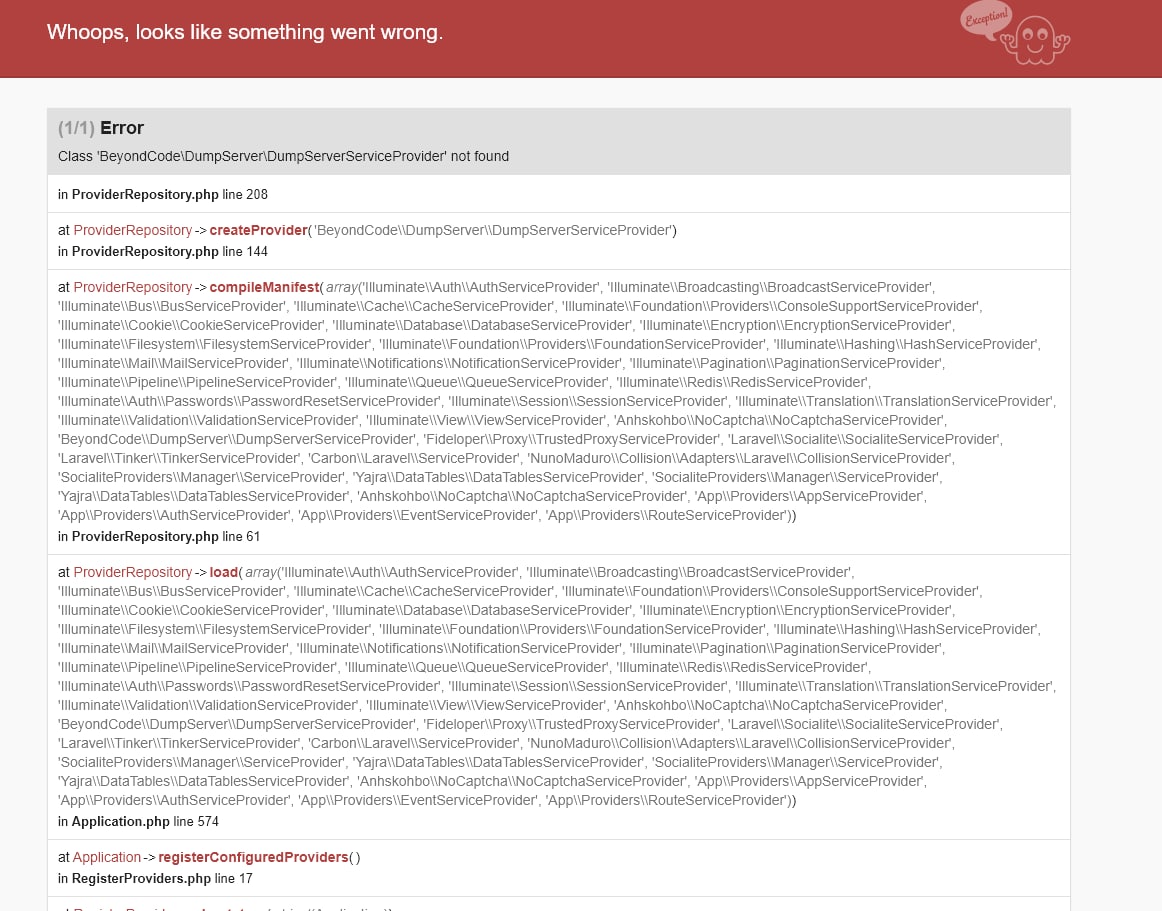The width and height of the screenshot is (1162, 911).
Task: Open "ProviderRepository.php line 144" file reference
Action: coord(163,251)
